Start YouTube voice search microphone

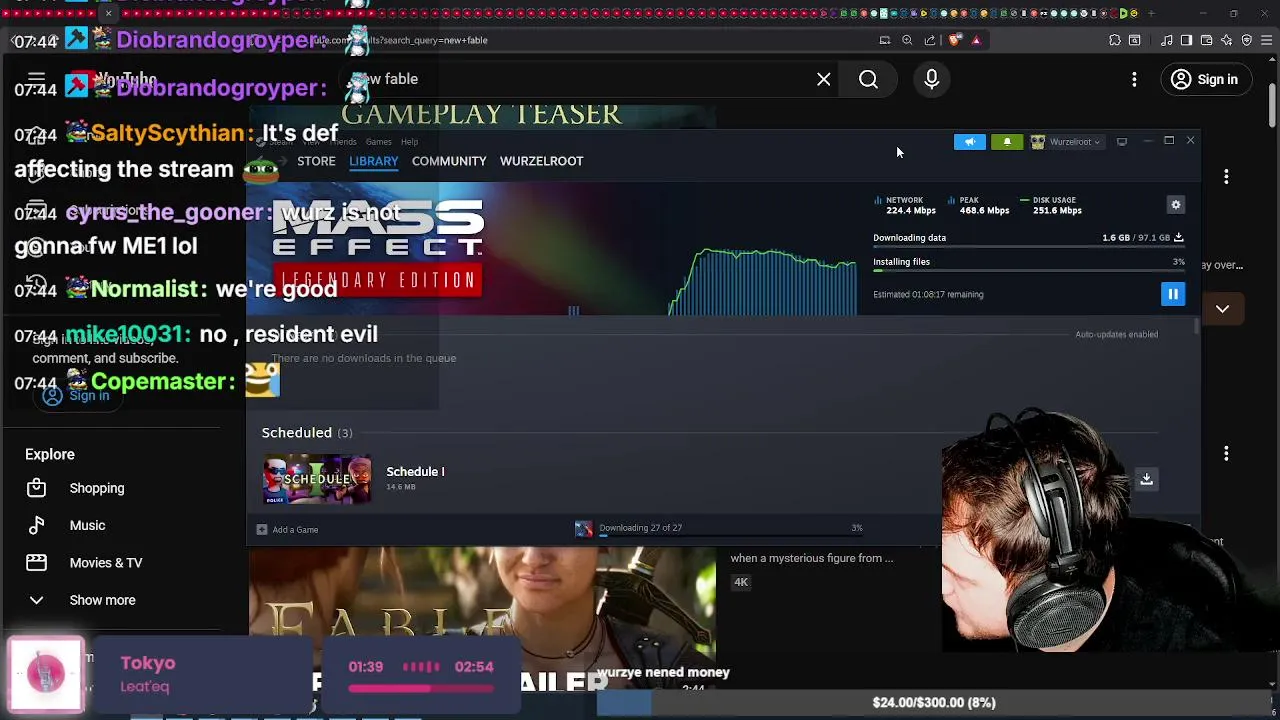pyautogui.click(x=931, y=79)
